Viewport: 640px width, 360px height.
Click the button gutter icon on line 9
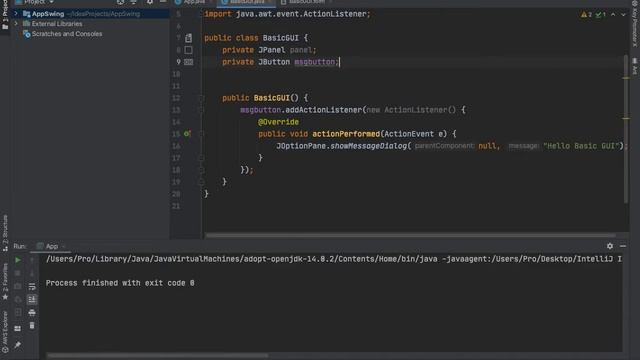click(188, 62)
